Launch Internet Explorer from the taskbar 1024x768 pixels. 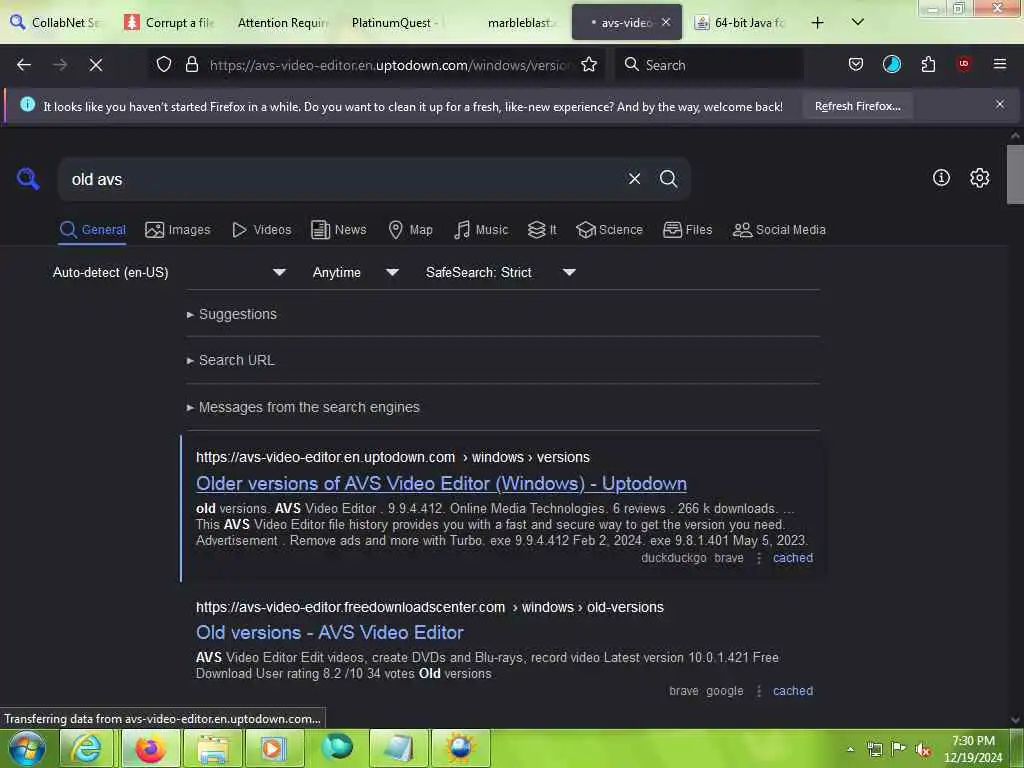pos(86,748)
